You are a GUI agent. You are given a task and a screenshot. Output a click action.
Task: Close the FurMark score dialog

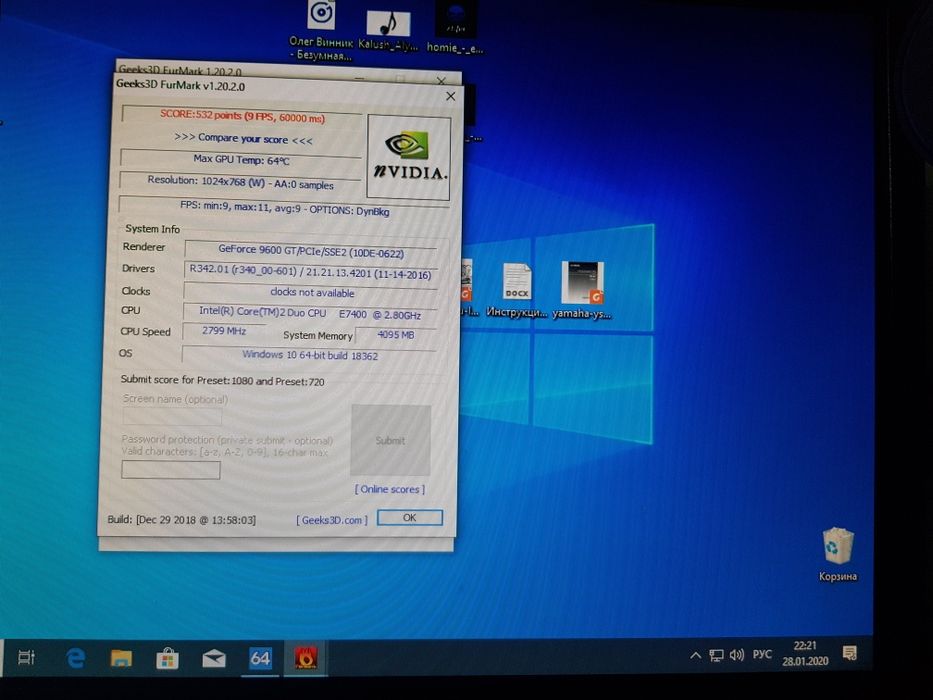(450, 96)
